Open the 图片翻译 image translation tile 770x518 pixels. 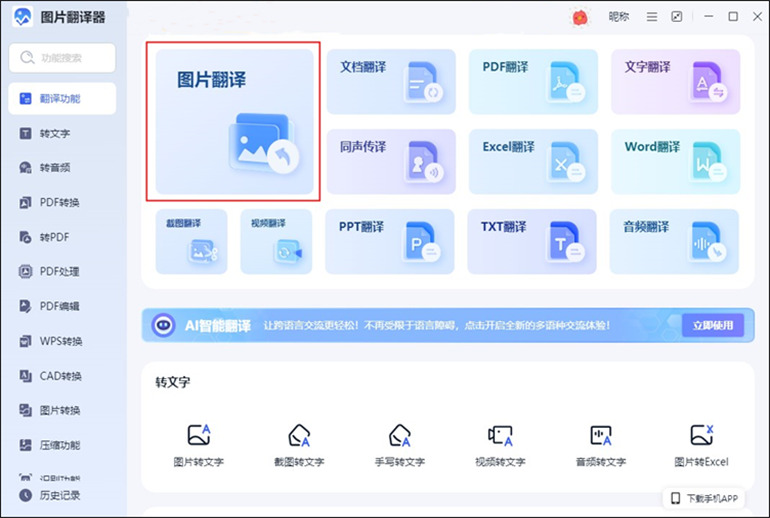pos(235,120)
